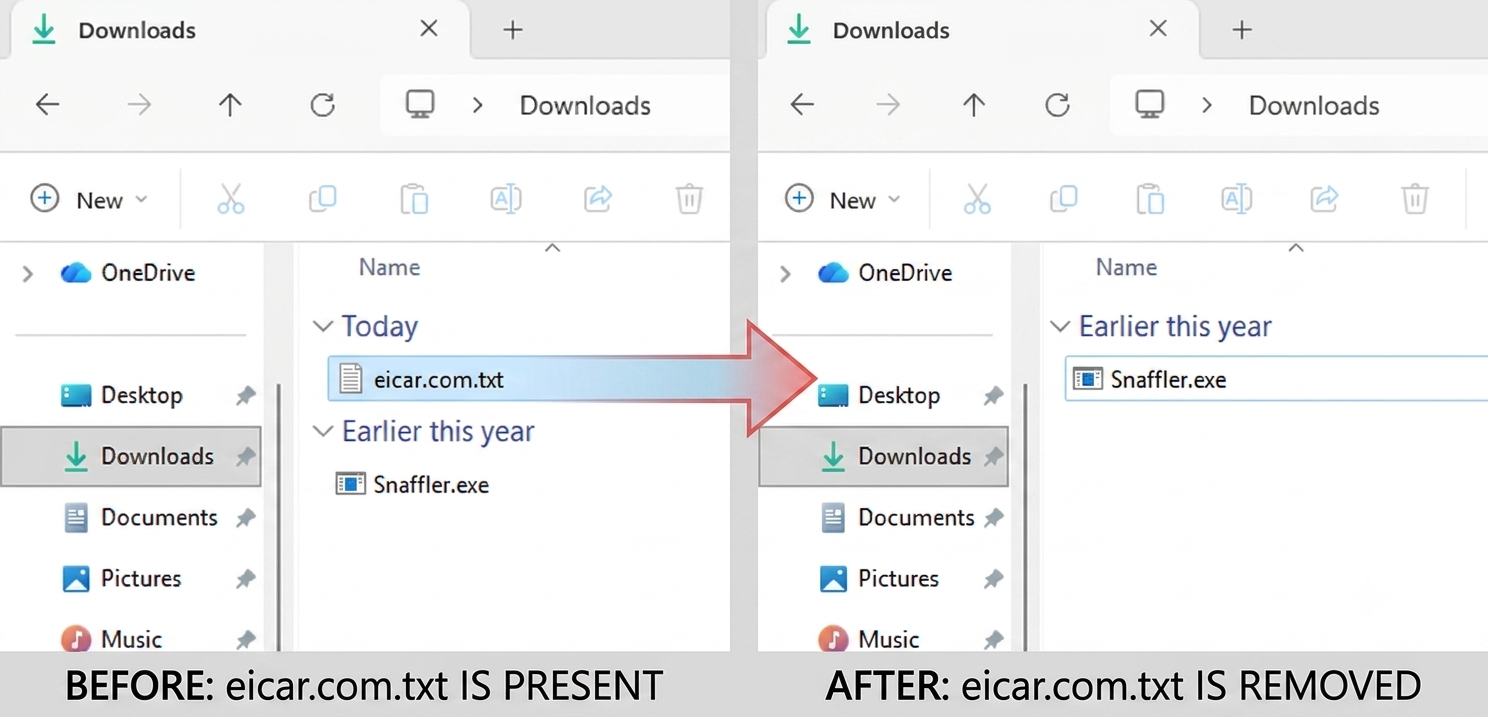Collapse Earlier this year group in right window

pyautogui.click(x=1059, y=326)
